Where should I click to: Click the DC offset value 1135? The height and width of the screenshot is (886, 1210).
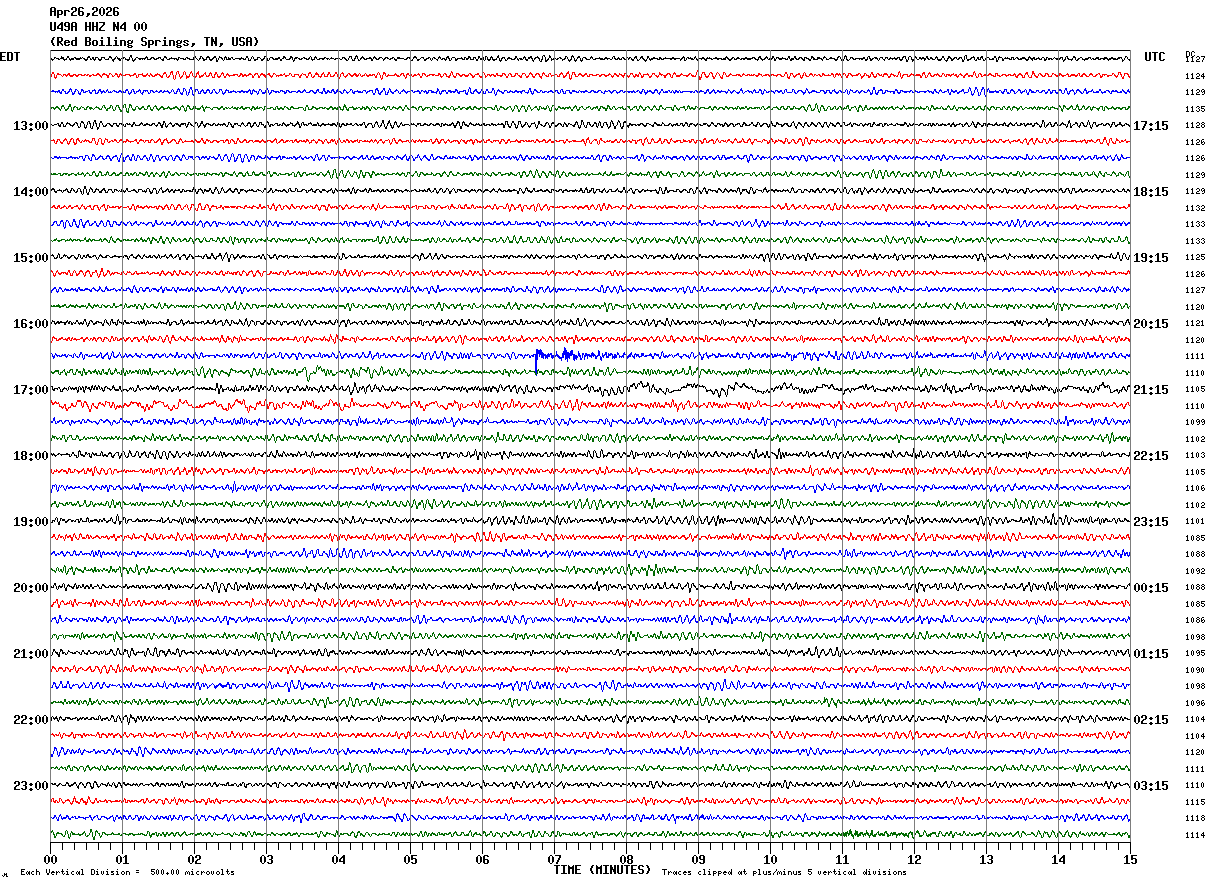(1195, 109)
